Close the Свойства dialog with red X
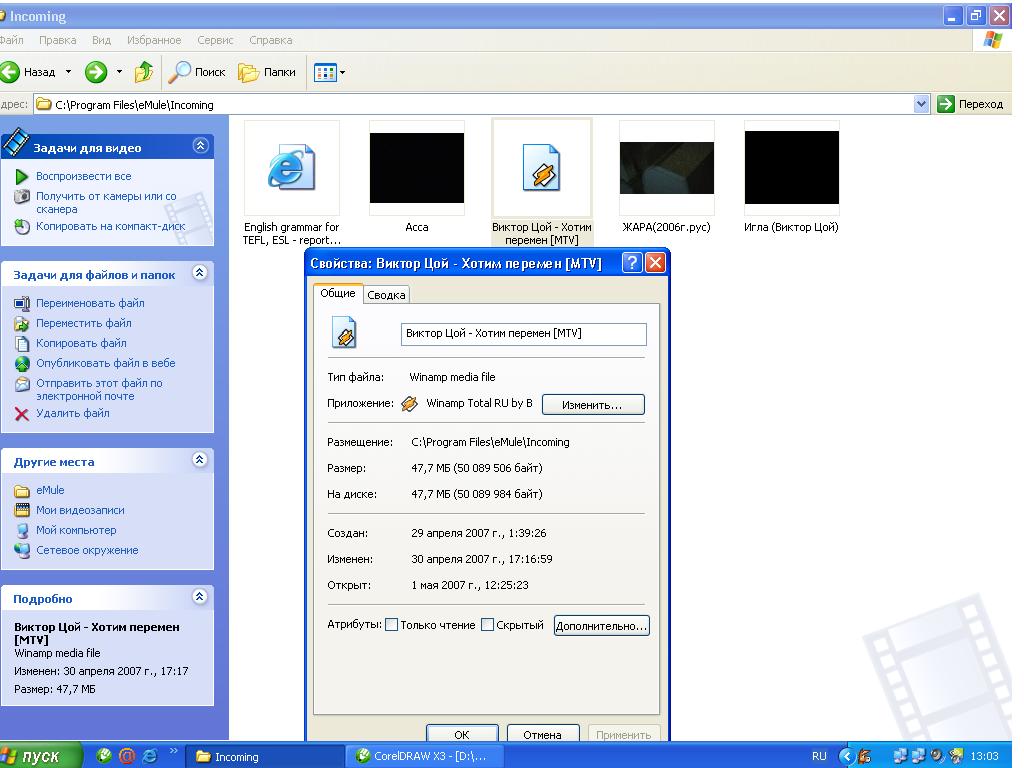Screen dimensions: 1024x768 click(x=655, y=263)
